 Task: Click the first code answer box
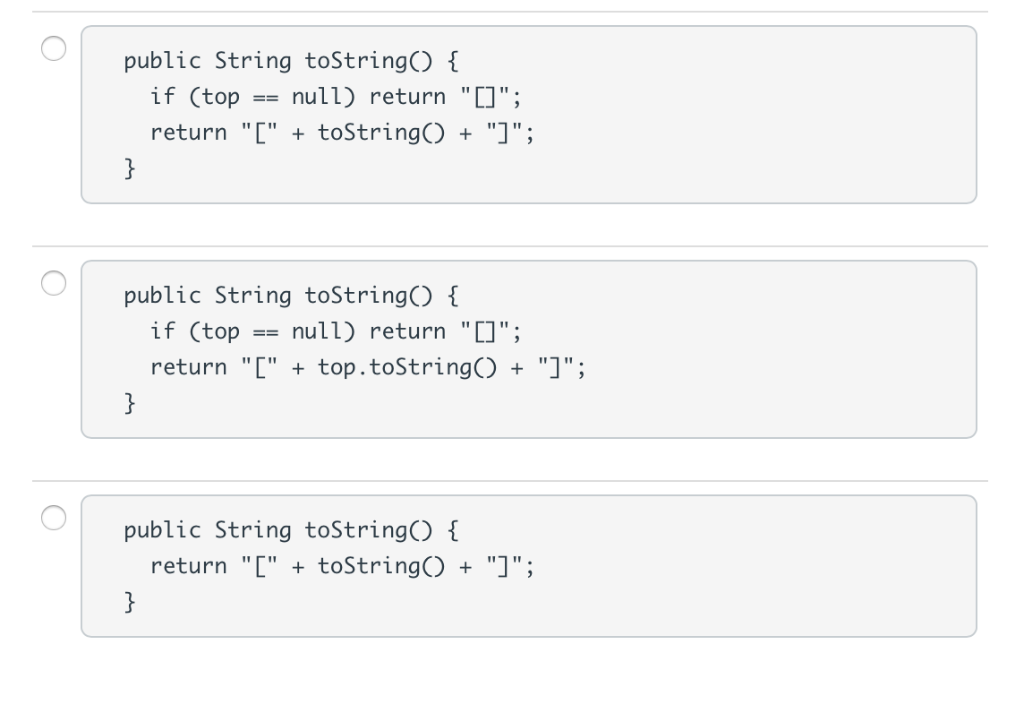pyautogui.click(x=530, y=114)
